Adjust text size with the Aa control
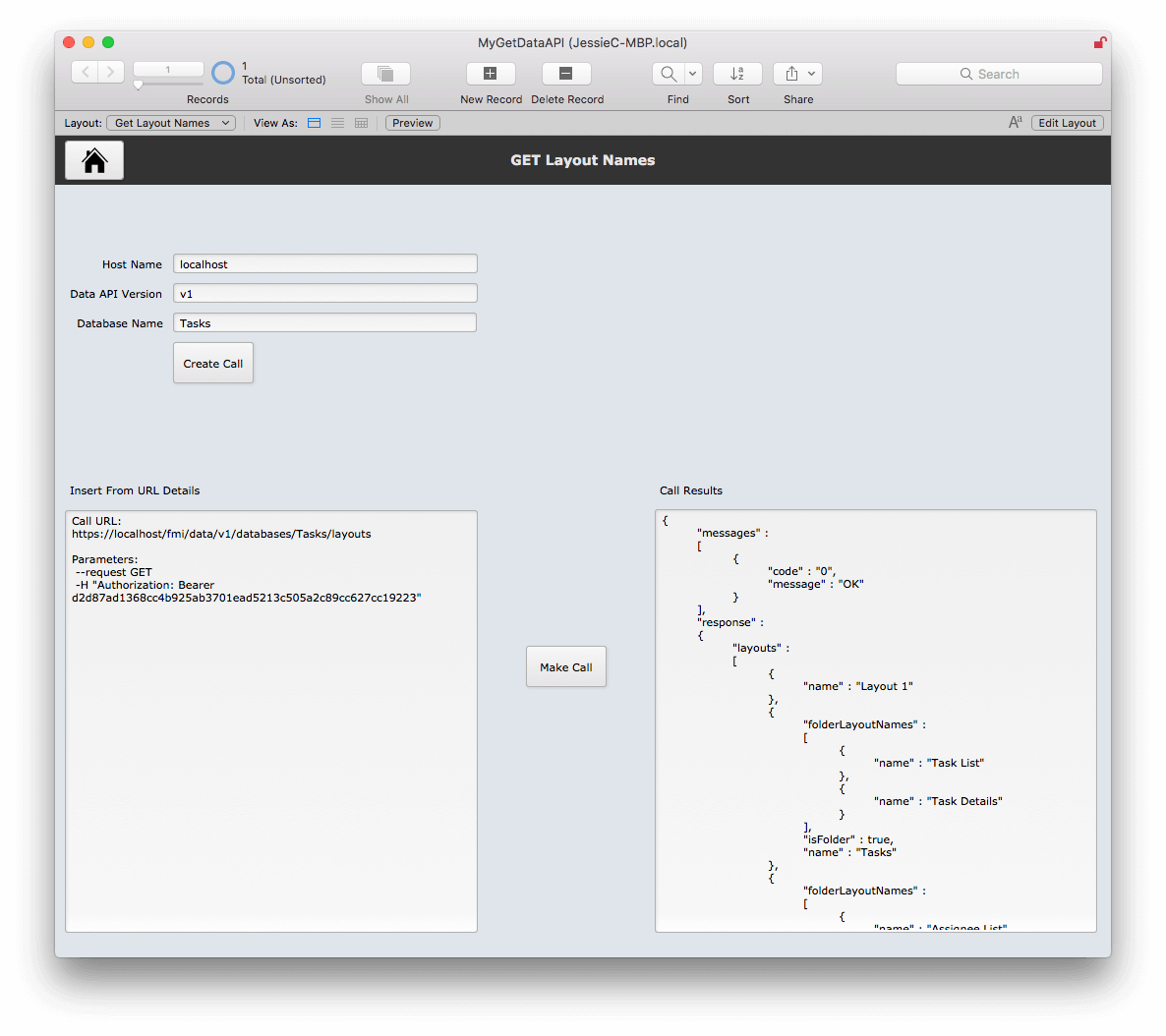 click(x=1015, y=122)
